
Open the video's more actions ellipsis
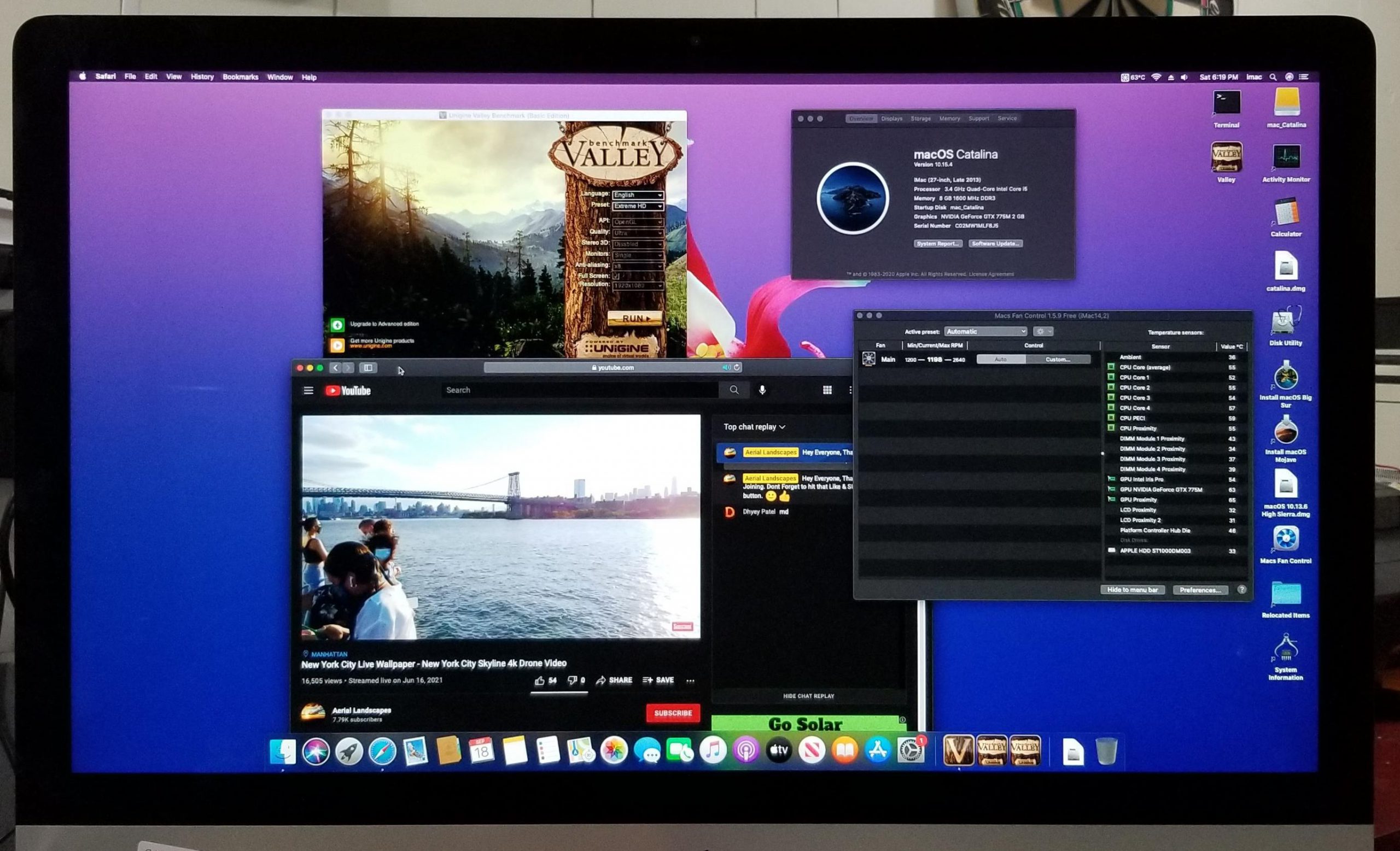click(690, 680)
